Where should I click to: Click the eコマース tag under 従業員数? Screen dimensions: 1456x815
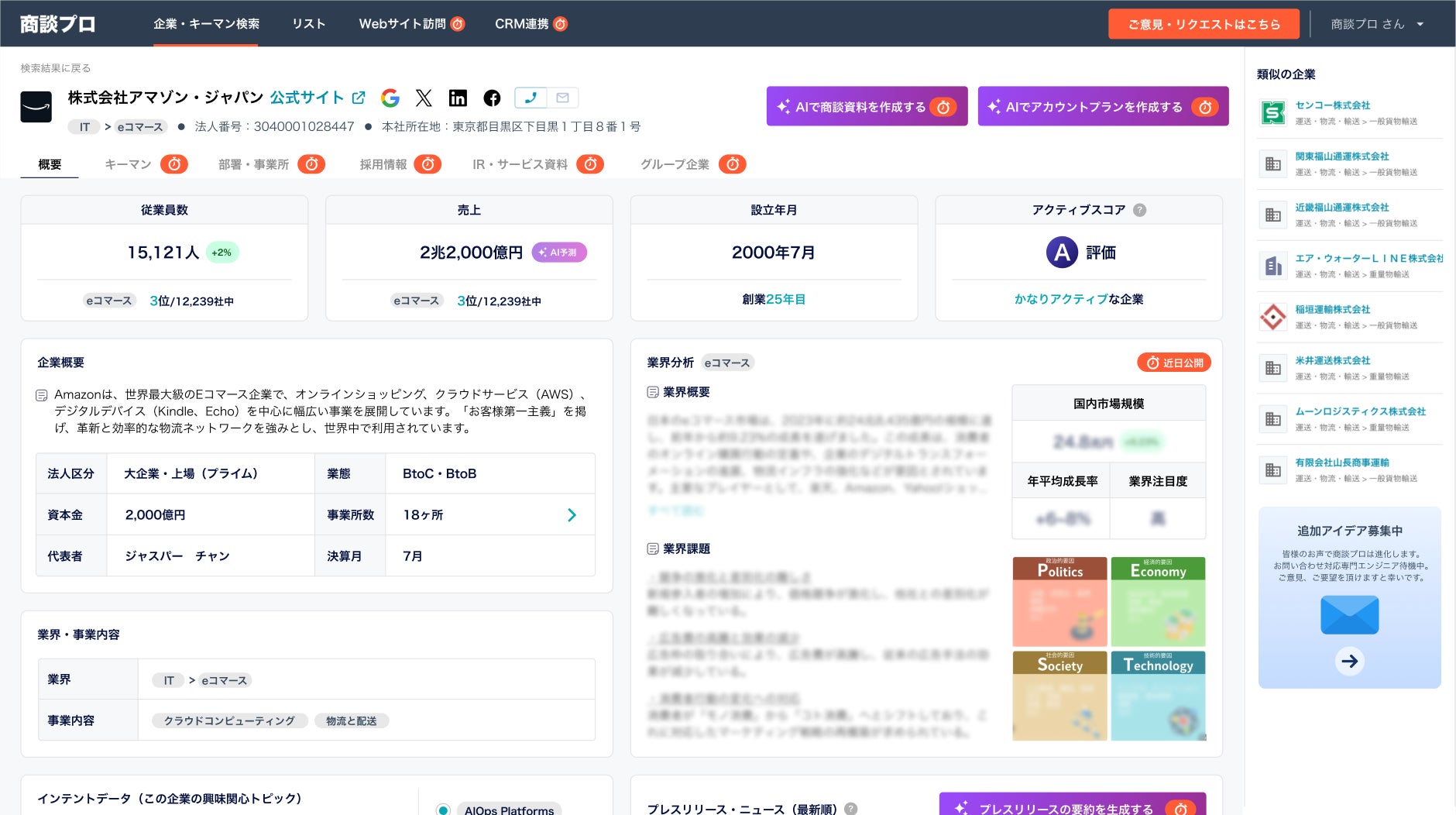(x=109, y=301)
